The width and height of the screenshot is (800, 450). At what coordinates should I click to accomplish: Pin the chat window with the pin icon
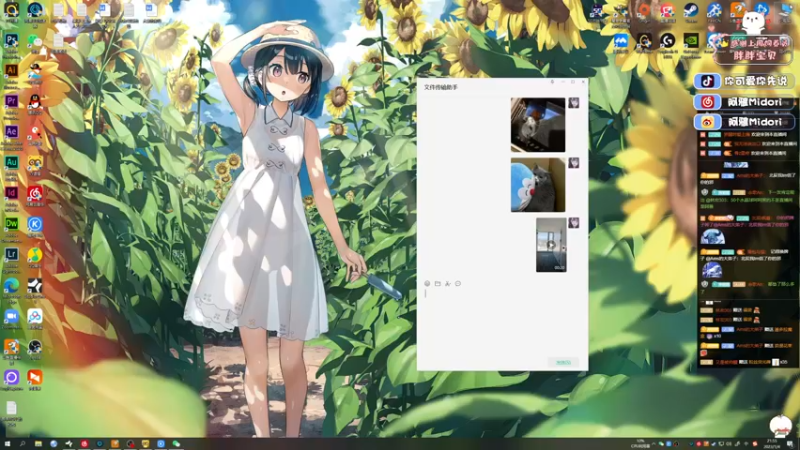pos(552,82)
